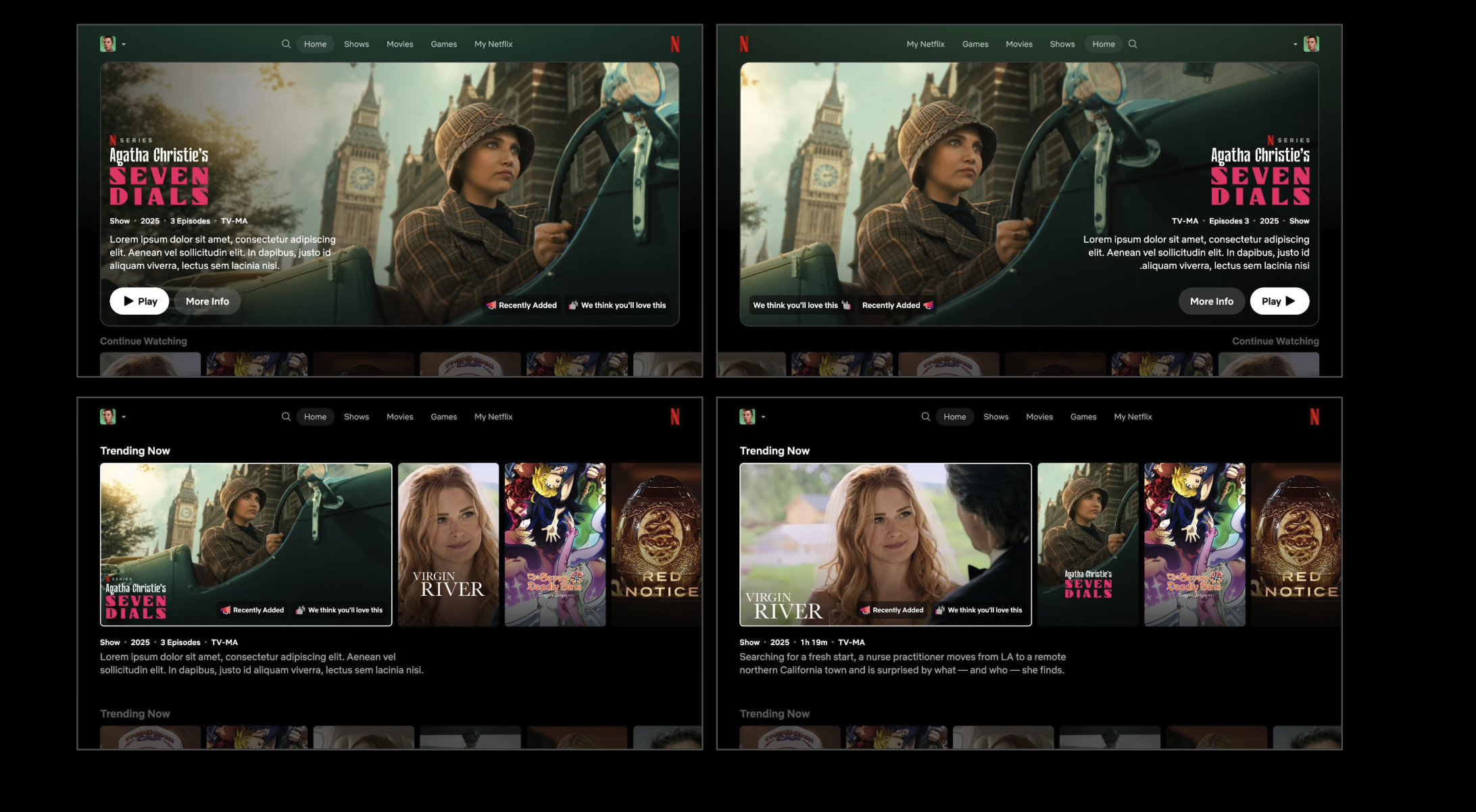Click 'We think you'll love this' badge top-left hero
Screen dimensions: 1476x812
[x=617, y=305]
